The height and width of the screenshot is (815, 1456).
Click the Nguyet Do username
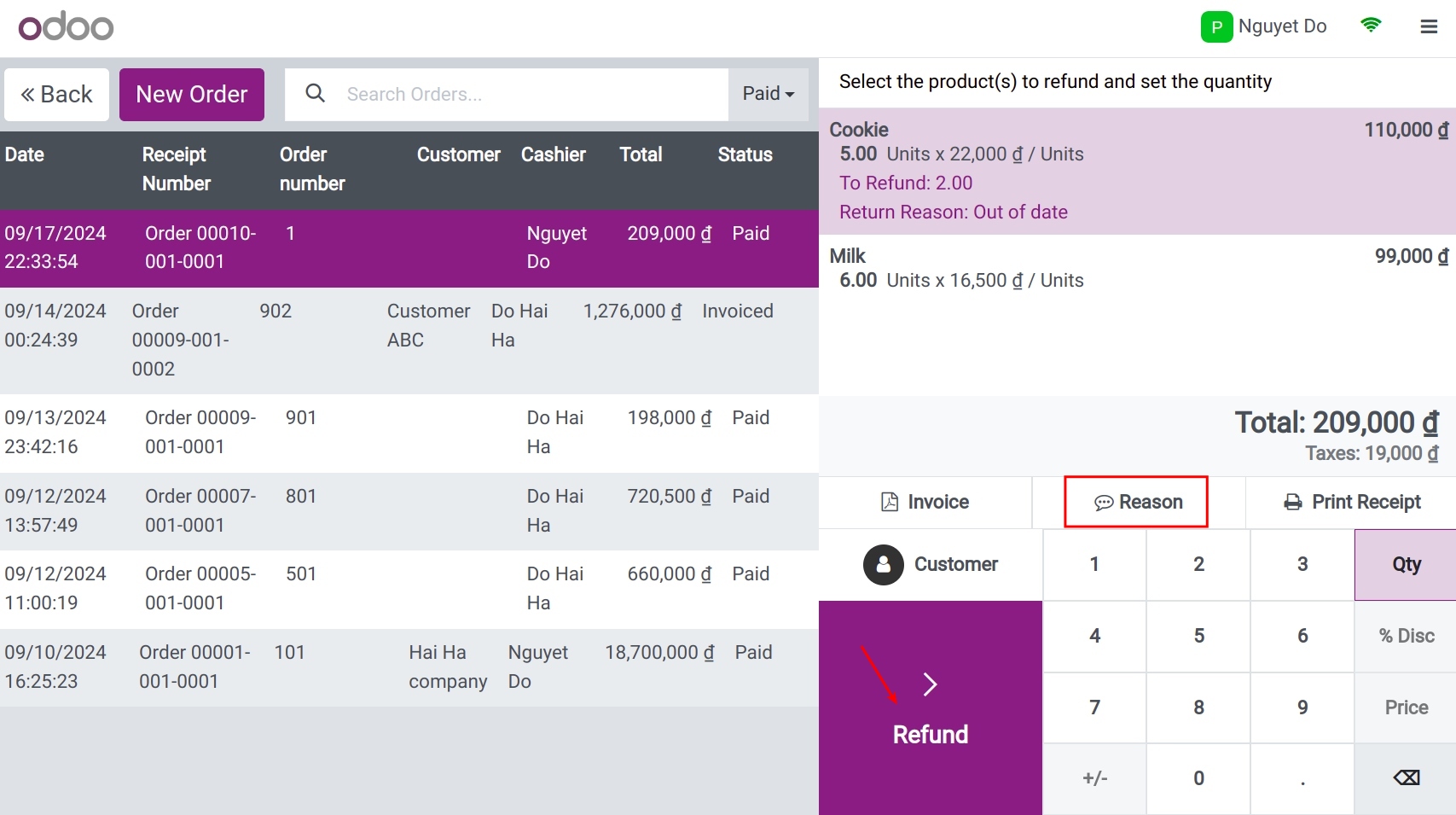click(x=1282, y=26)
